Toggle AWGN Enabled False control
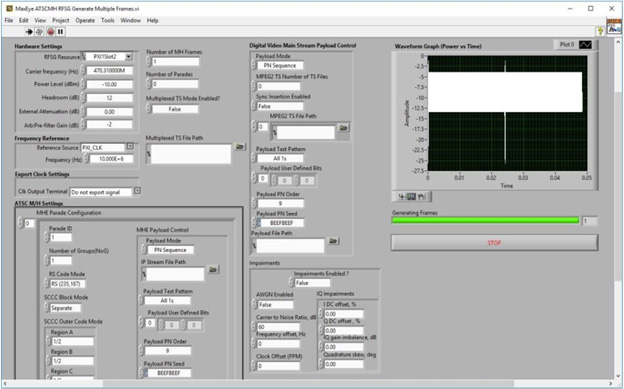 coord(275,305)
